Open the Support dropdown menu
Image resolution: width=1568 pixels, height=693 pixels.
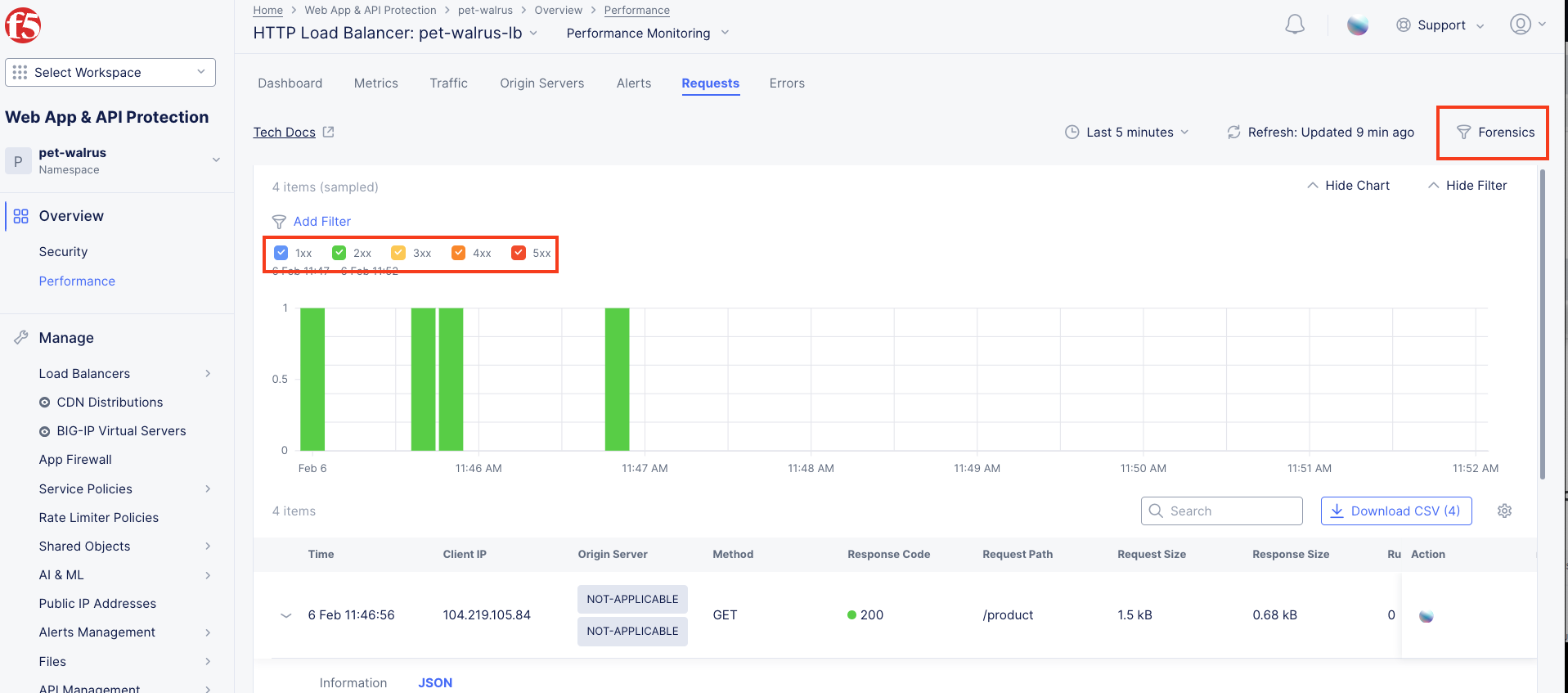click(1440, 25)
